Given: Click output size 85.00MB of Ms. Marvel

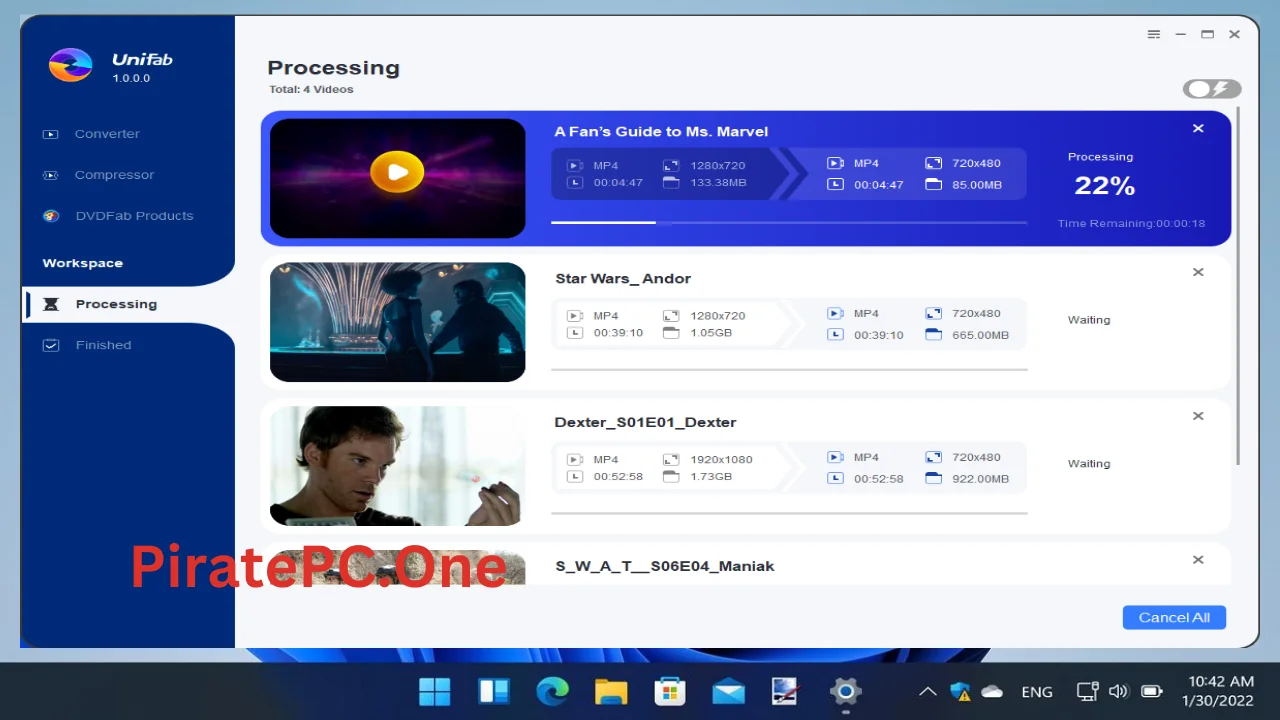Looking at the screenshot, I should (977, 185).
